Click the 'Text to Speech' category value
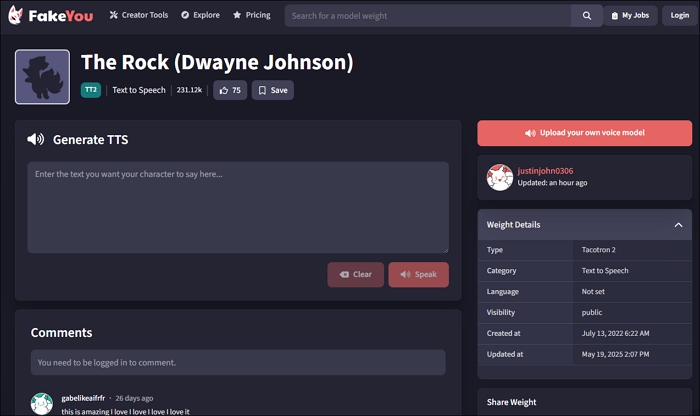The height and width of the screenshot is (416, 700). click(605, 271)
